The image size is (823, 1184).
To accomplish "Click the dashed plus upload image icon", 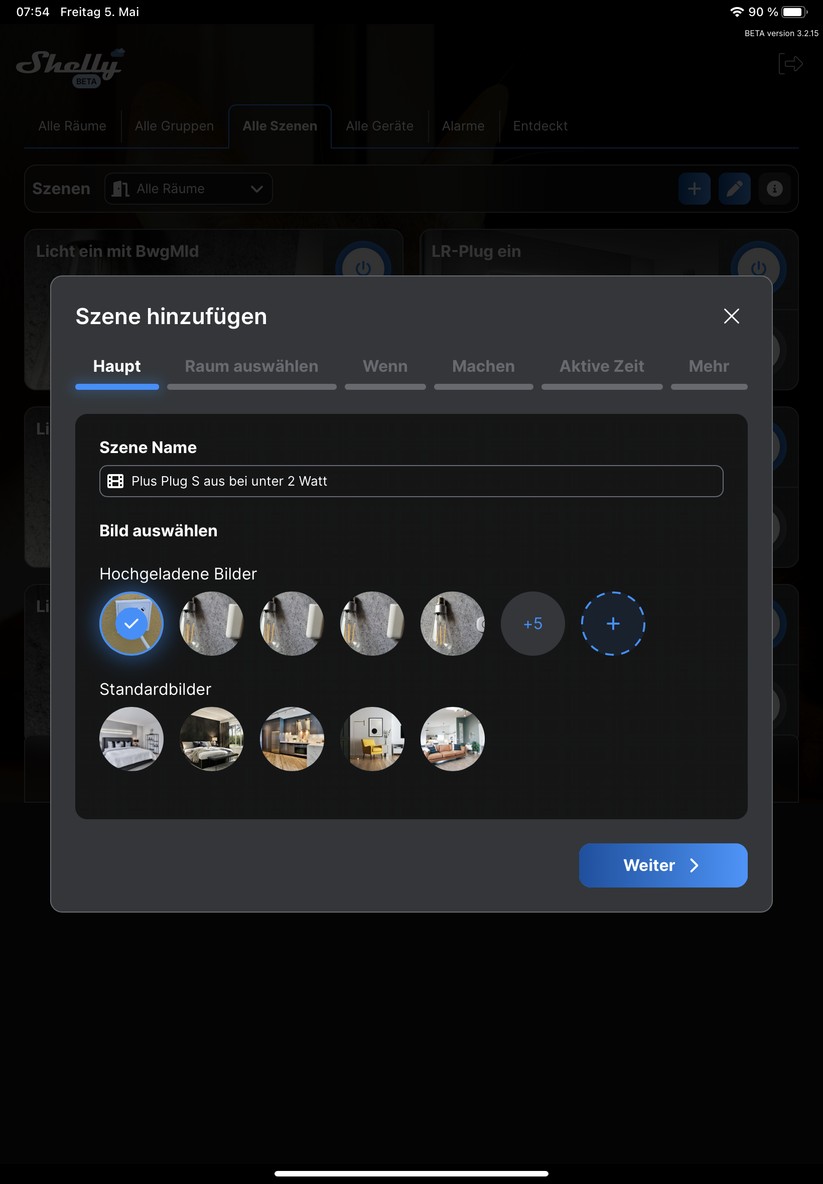I will 613,624.
